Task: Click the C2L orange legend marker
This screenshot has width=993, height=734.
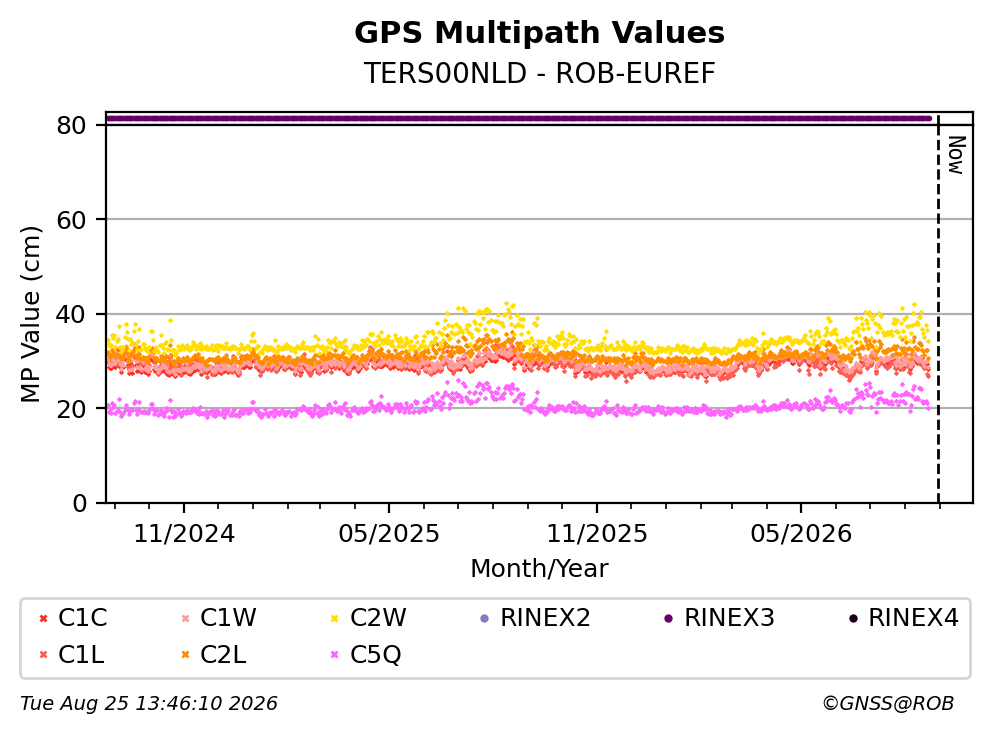Action: point(186,655)
